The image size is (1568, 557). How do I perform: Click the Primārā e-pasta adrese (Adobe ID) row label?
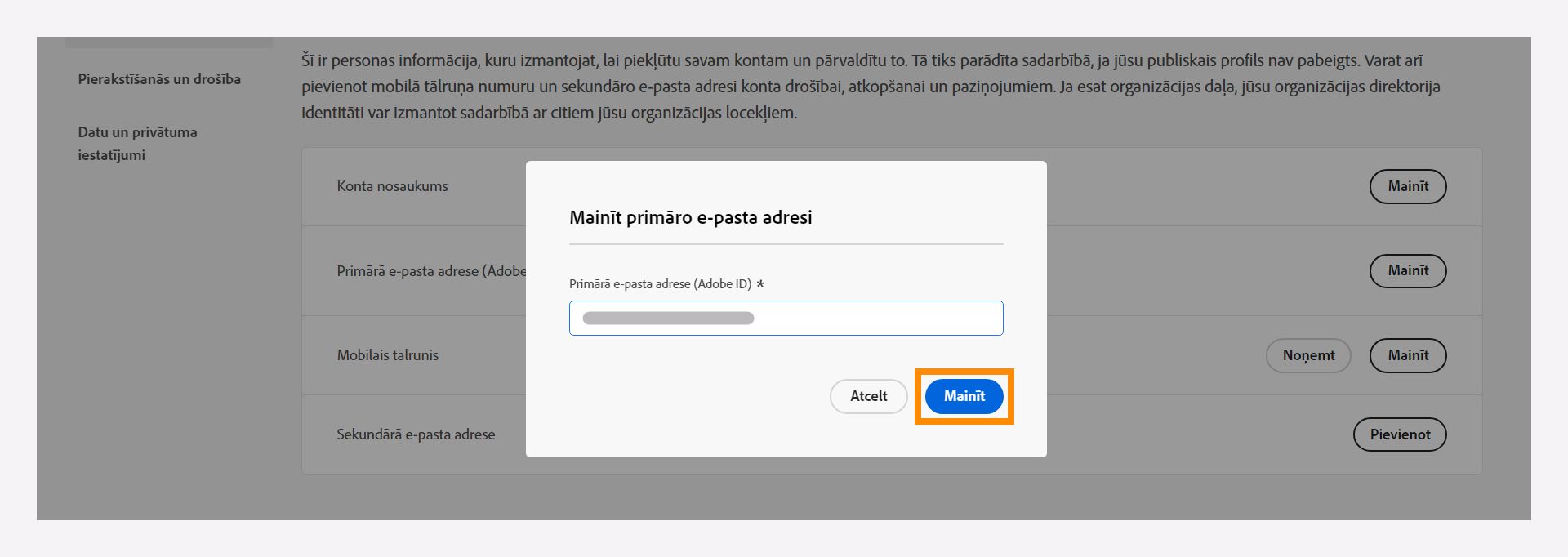pyautogui.click(x=433, y=270)
